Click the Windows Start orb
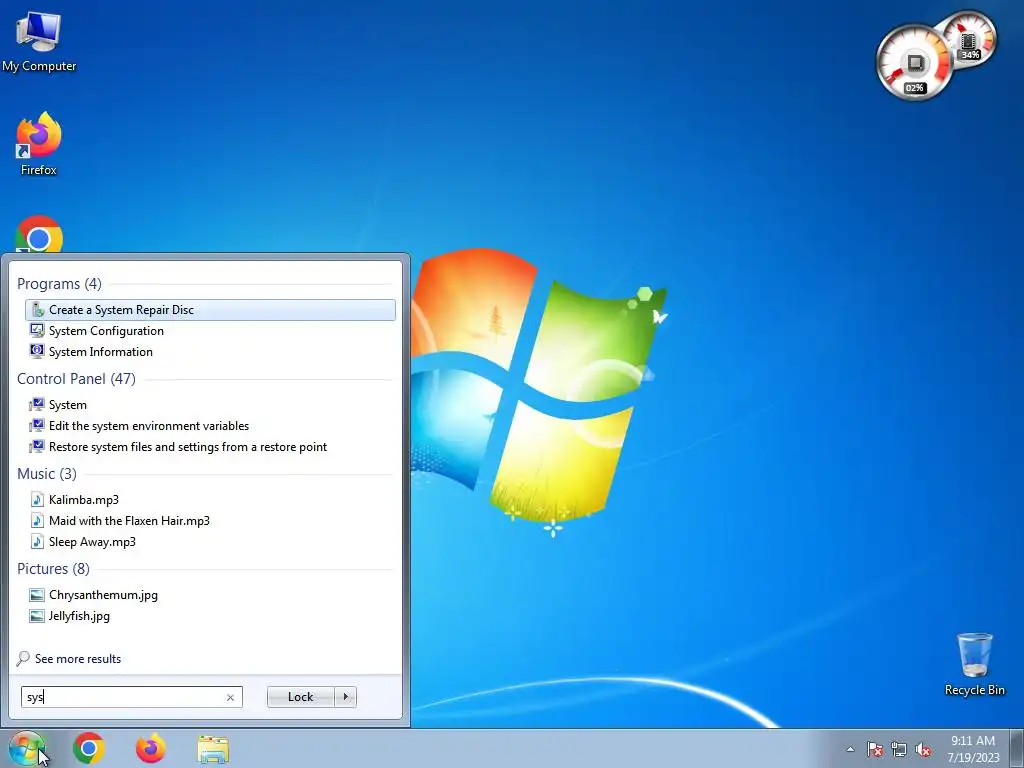 coord(27,748)
